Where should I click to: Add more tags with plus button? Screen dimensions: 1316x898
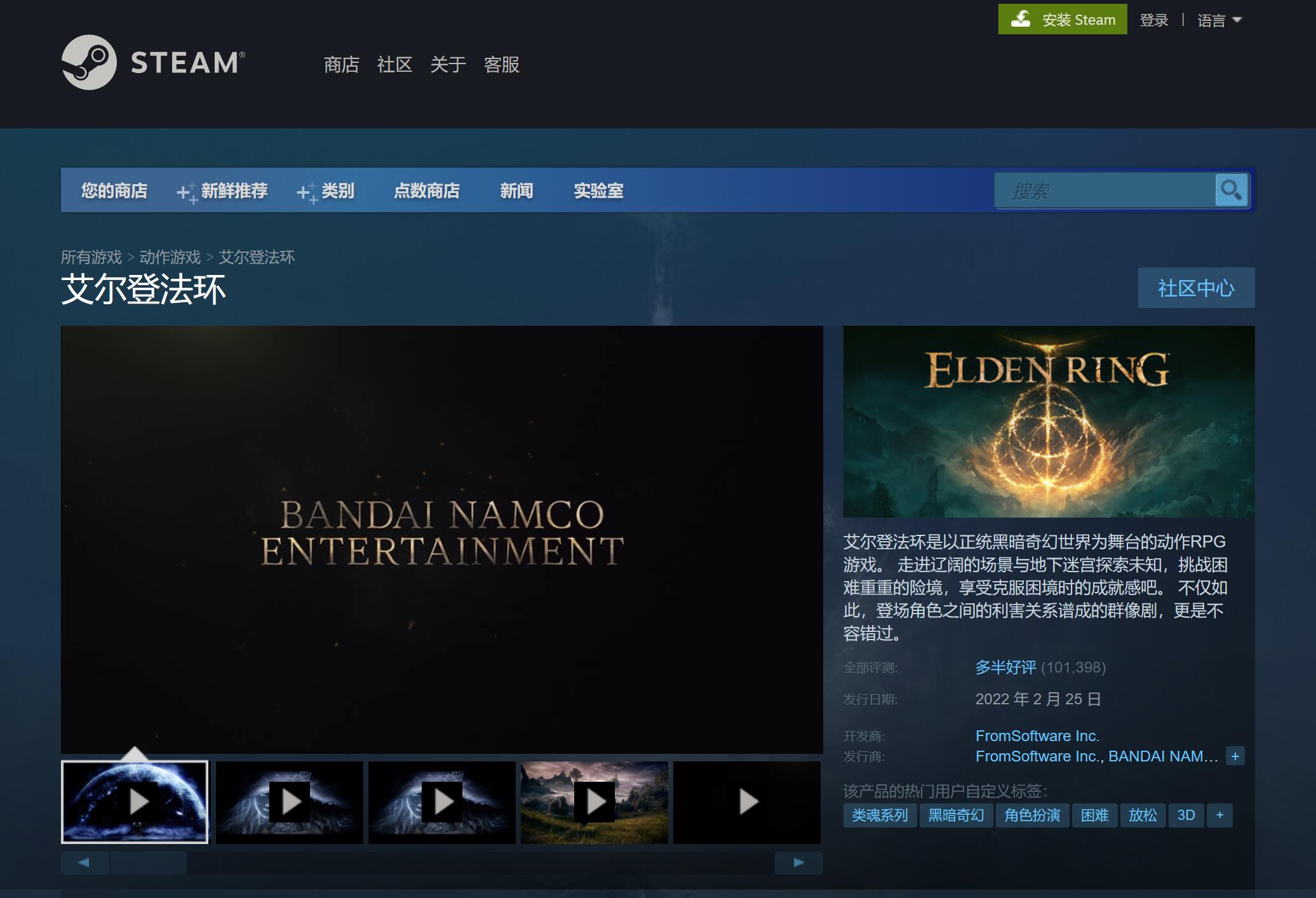(1219, 815)
